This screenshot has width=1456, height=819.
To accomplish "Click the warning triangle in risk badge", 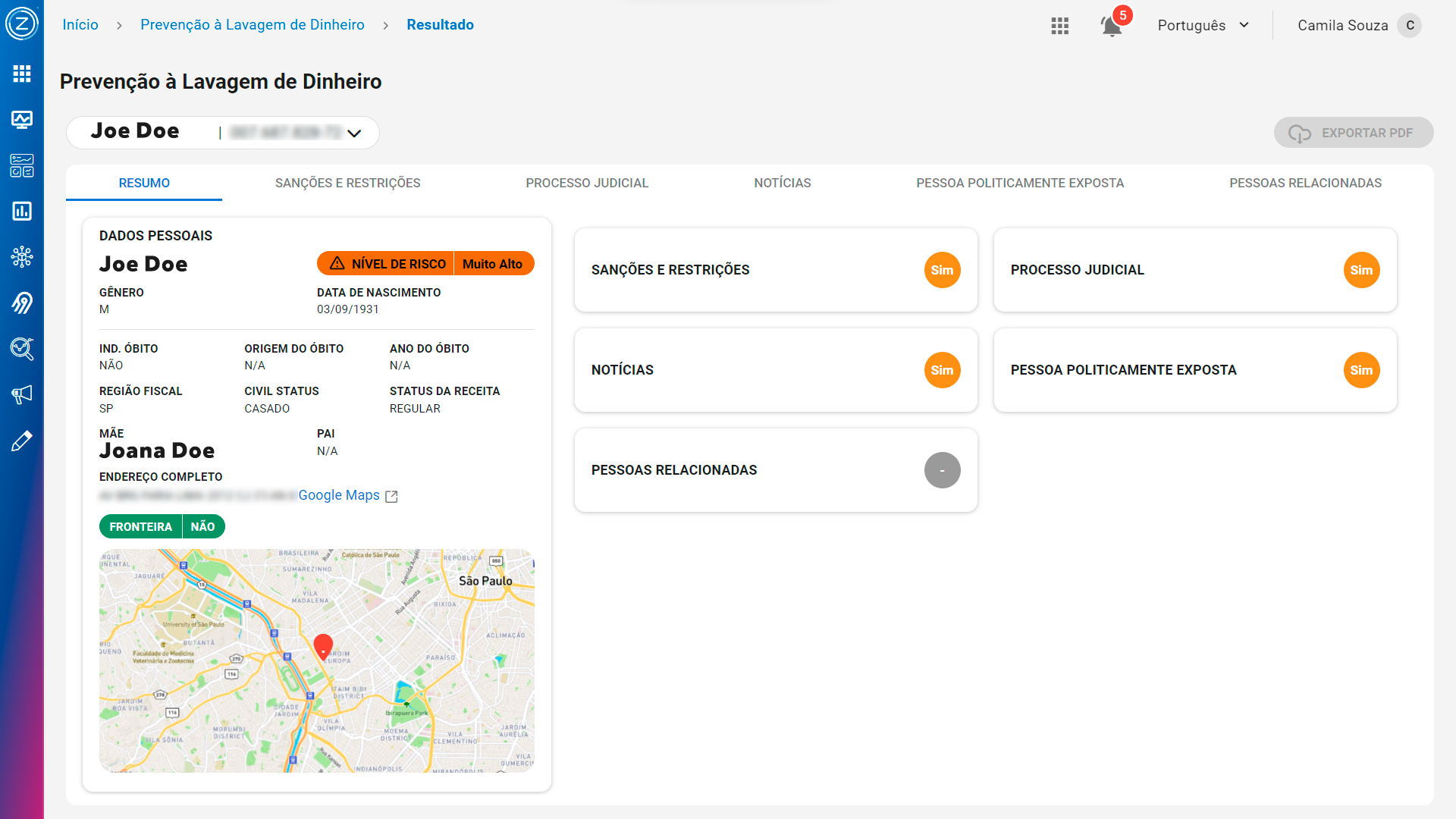I will pos(337,264).
